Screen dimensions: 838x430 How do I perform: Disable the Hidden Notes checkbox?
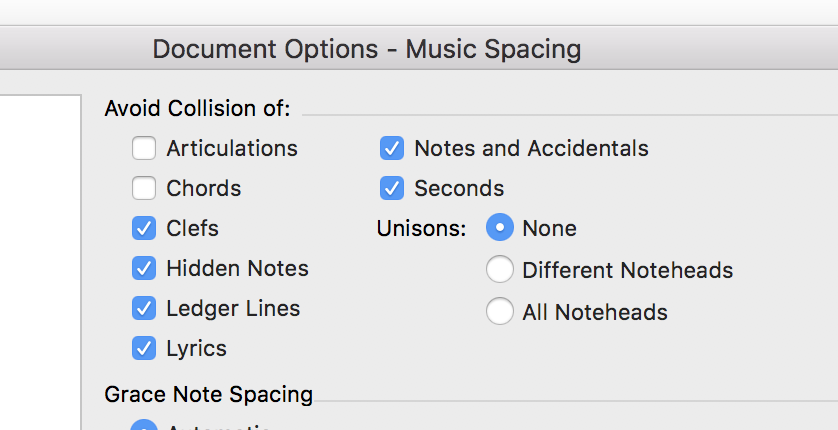tap(144, 268)
